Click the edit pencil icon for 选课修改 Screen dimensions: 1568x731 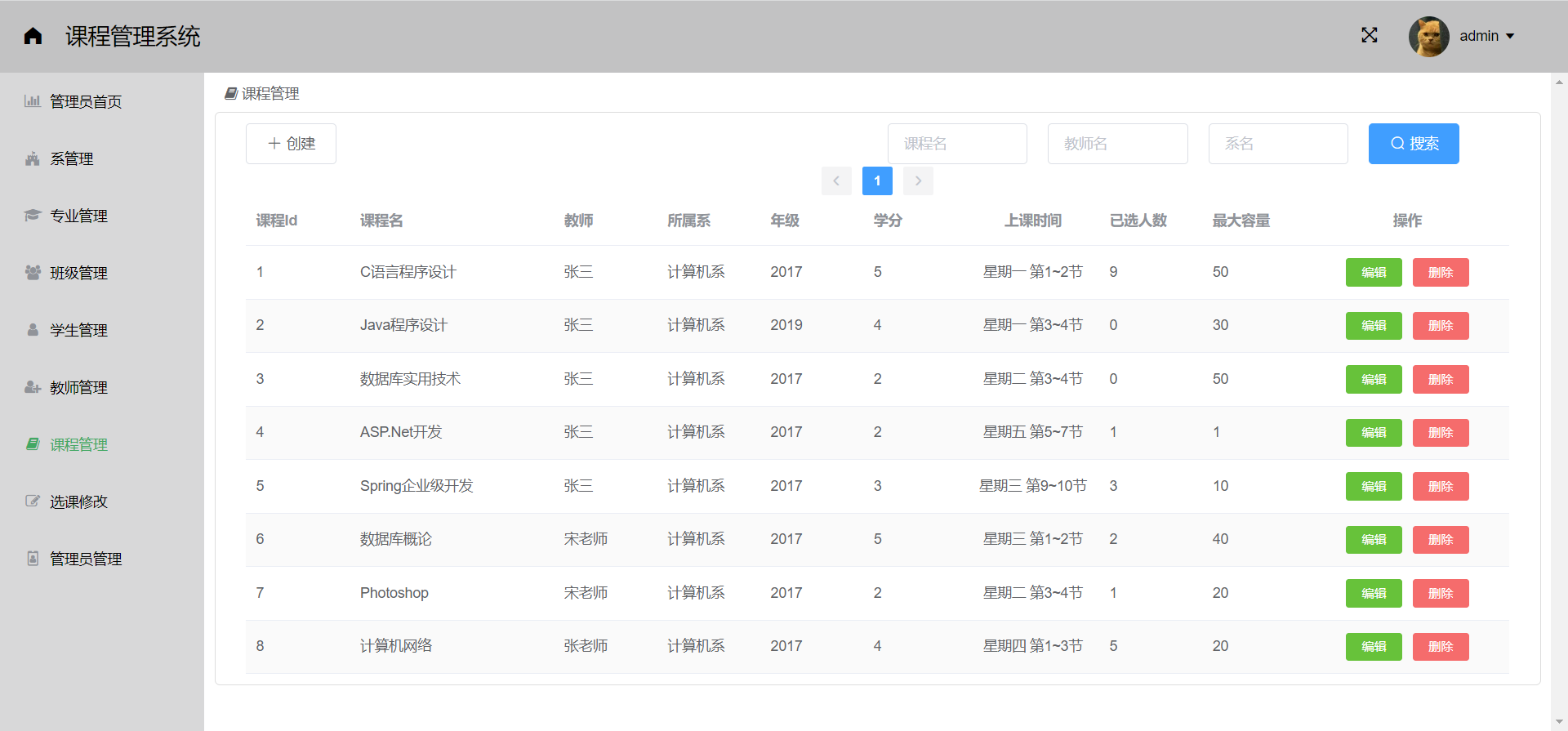33,501
